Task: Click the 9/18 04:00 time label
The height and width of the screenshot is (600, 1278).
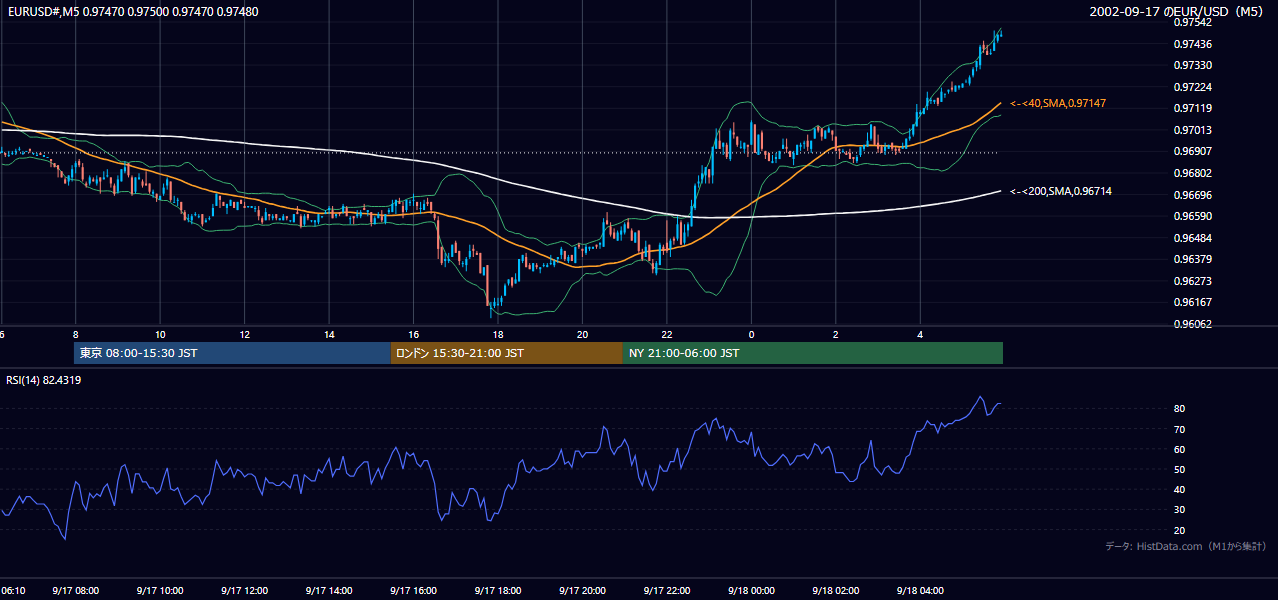Action: tap(920, 591)
